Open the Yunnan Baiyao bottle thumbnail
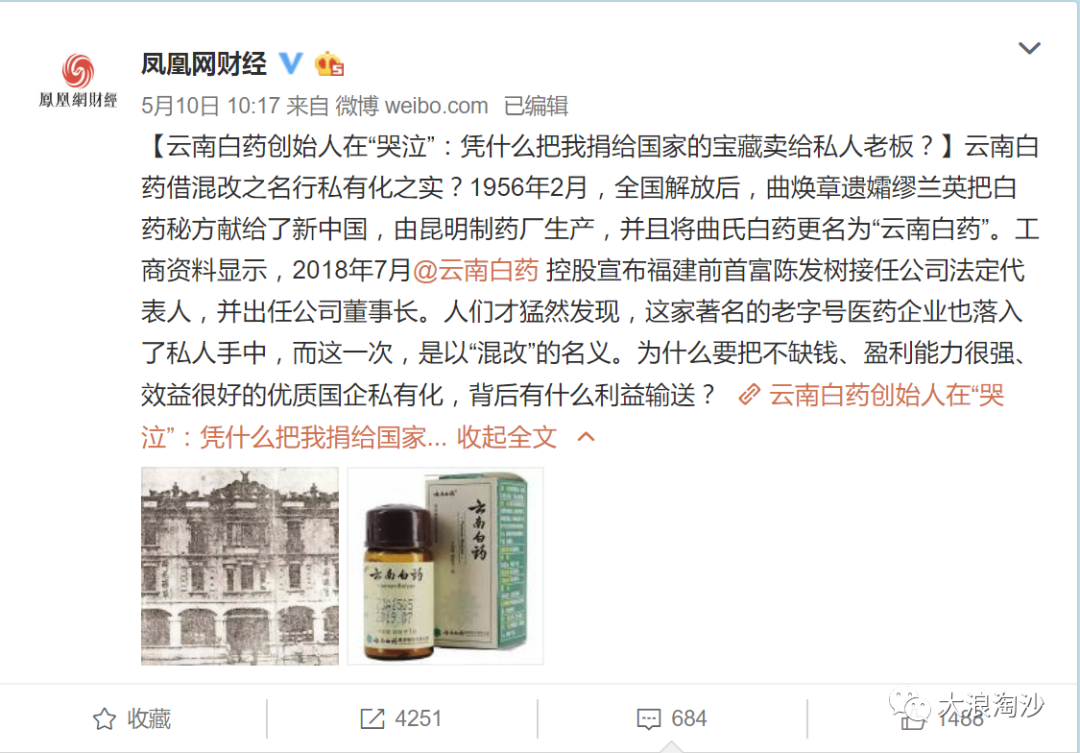 click(446, 566)
